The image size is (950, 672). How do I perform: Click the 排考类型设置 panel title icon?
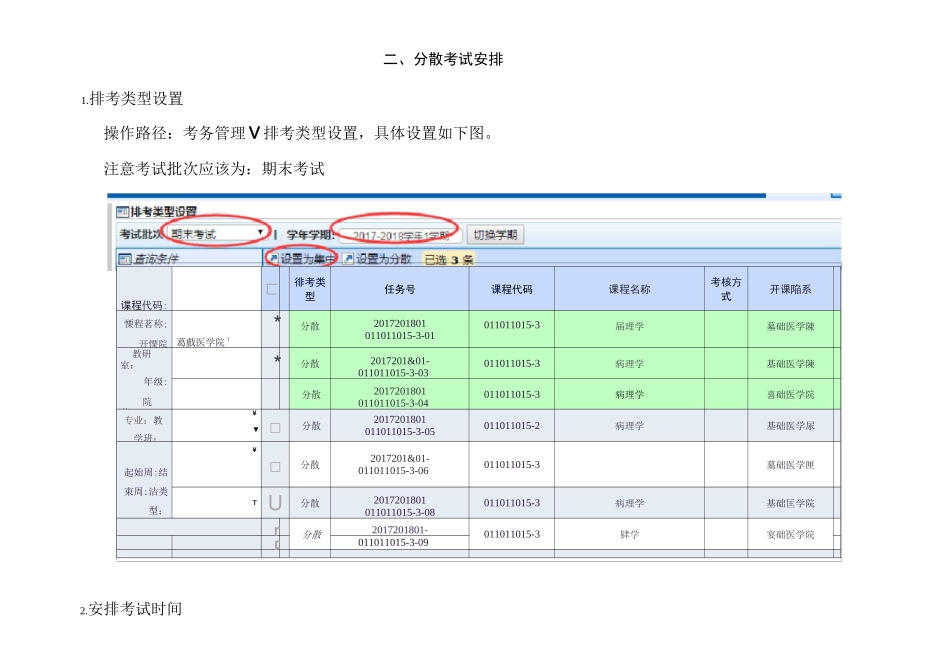click(123, 212)
